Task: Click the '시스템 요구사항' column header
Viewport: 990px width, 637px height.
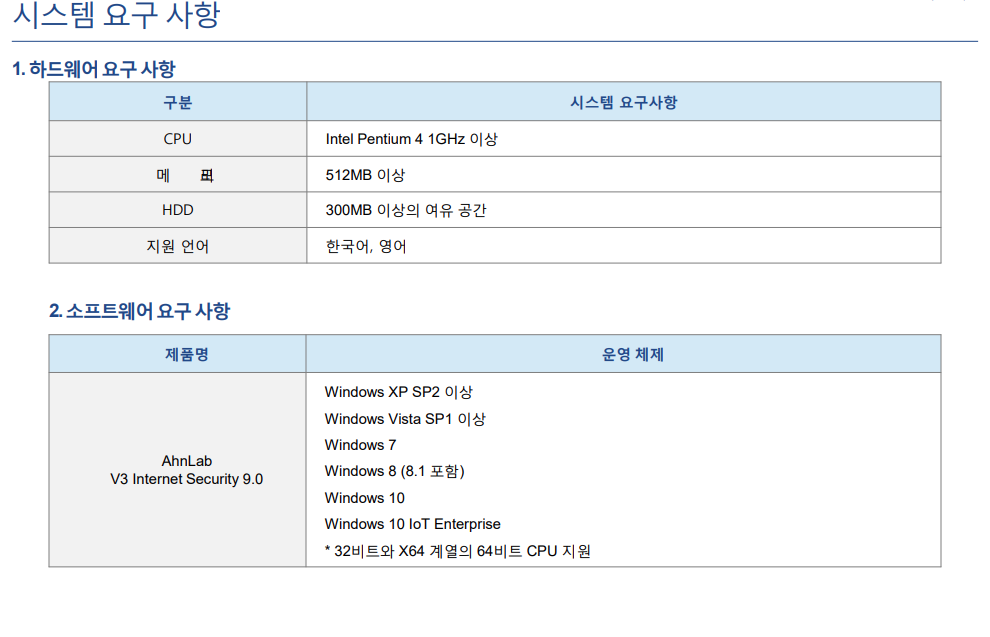Action: pos(624,102)
